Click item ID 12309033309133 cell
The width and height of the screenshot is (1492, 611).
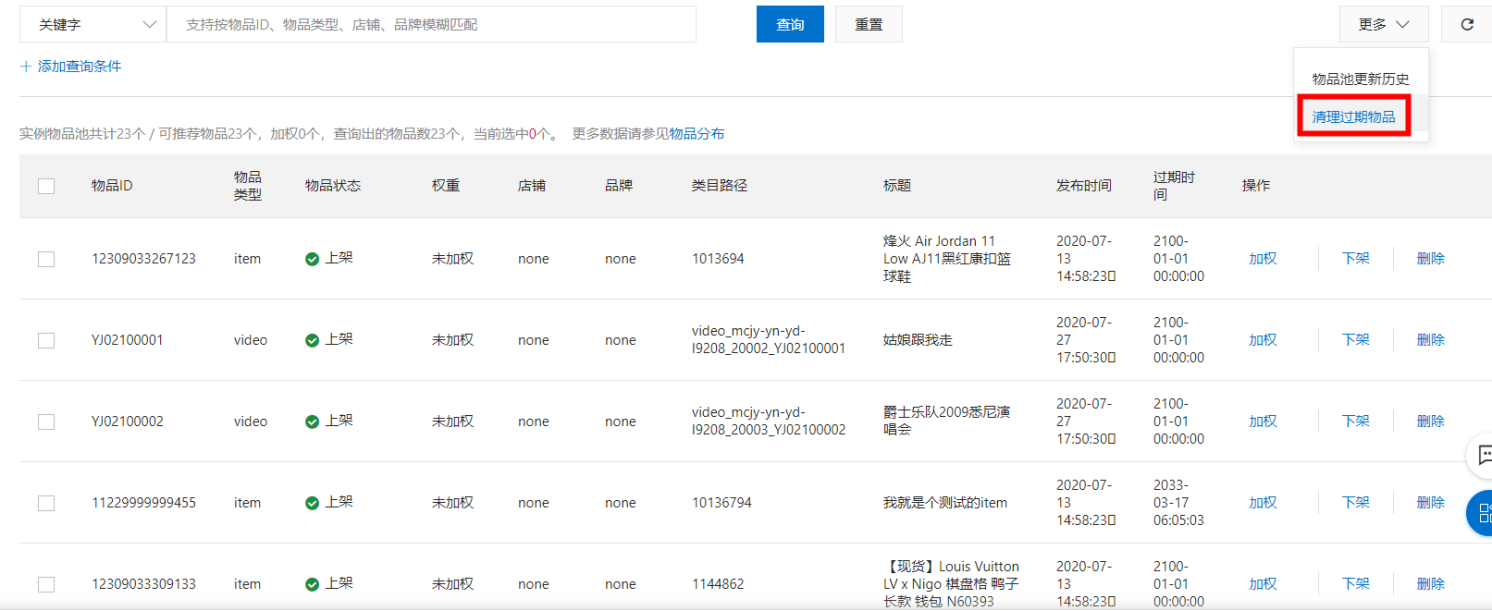coord(144,584)
